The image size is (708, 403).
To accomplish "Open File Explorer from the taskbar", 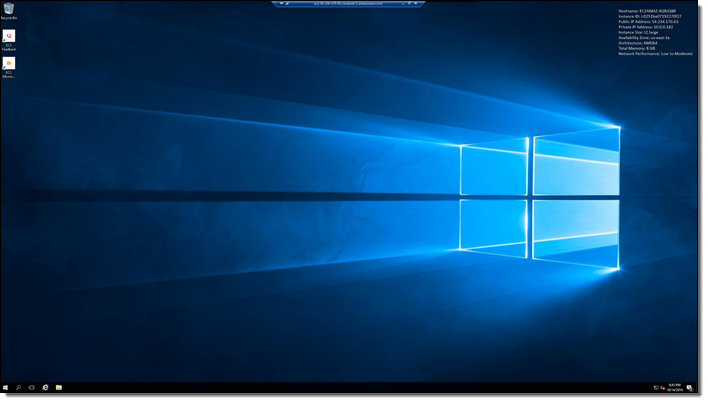I will point(59,387).
